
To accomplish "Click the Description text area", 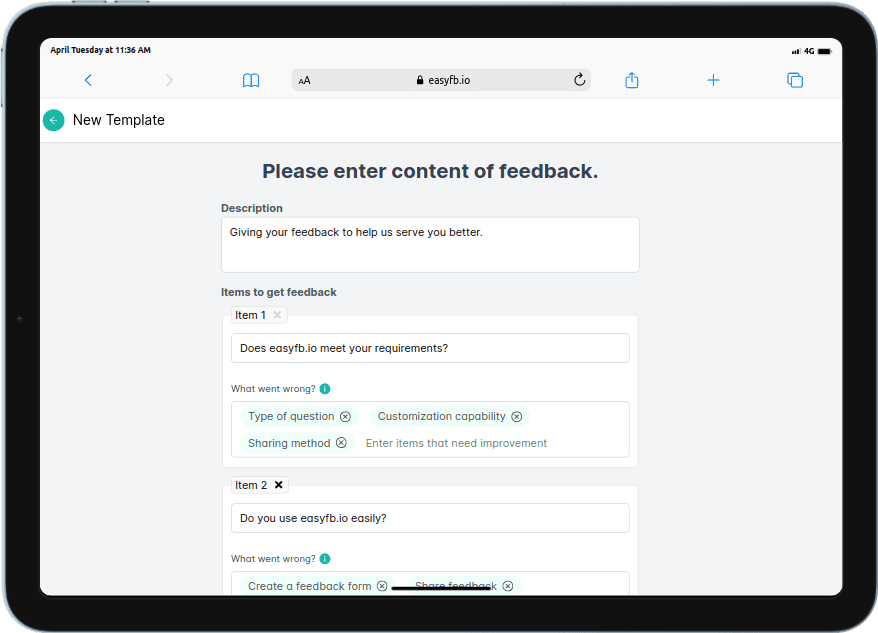I will pos(430,245).
